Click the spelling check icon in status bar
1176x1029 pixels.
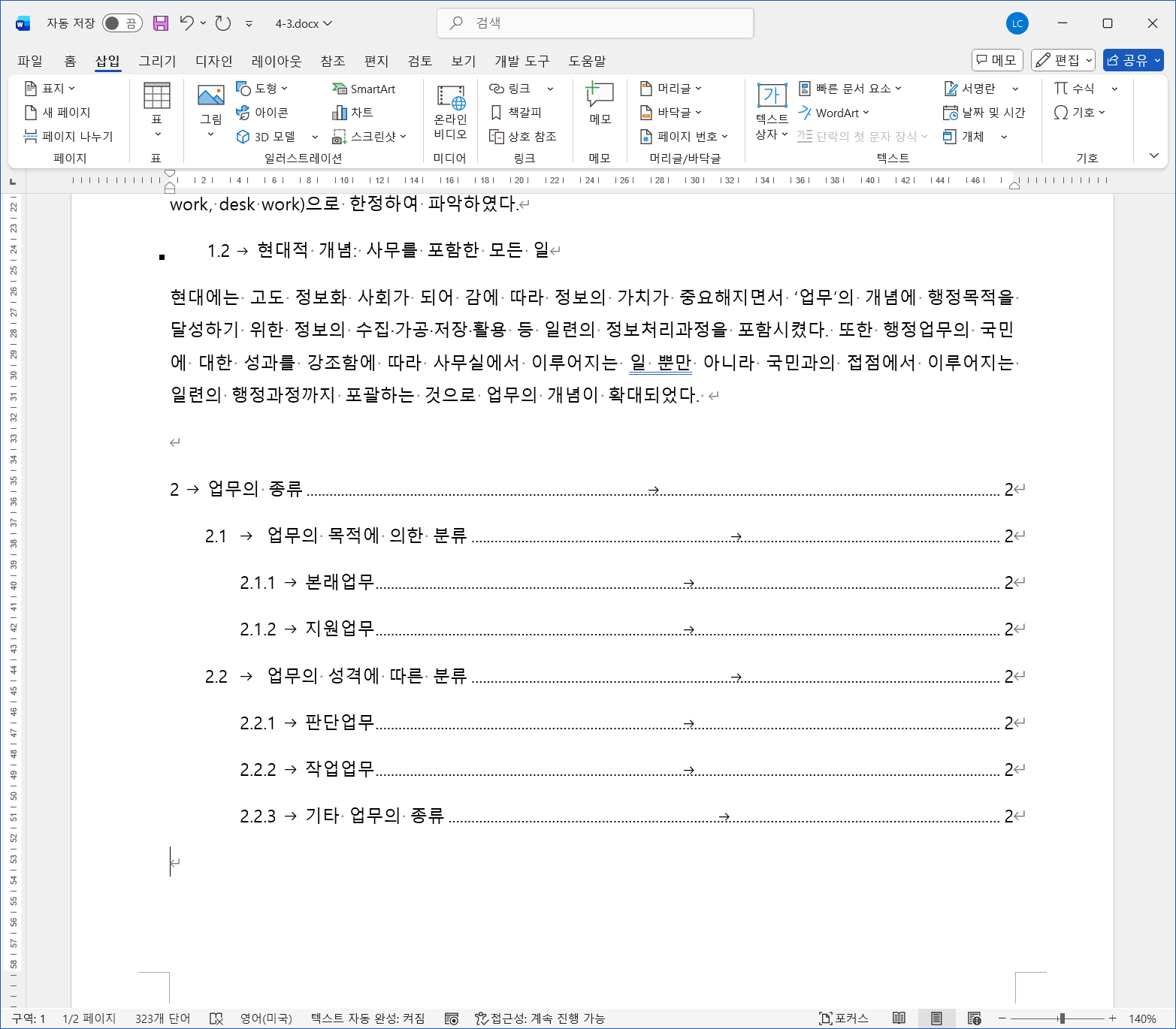[216, 1018]
